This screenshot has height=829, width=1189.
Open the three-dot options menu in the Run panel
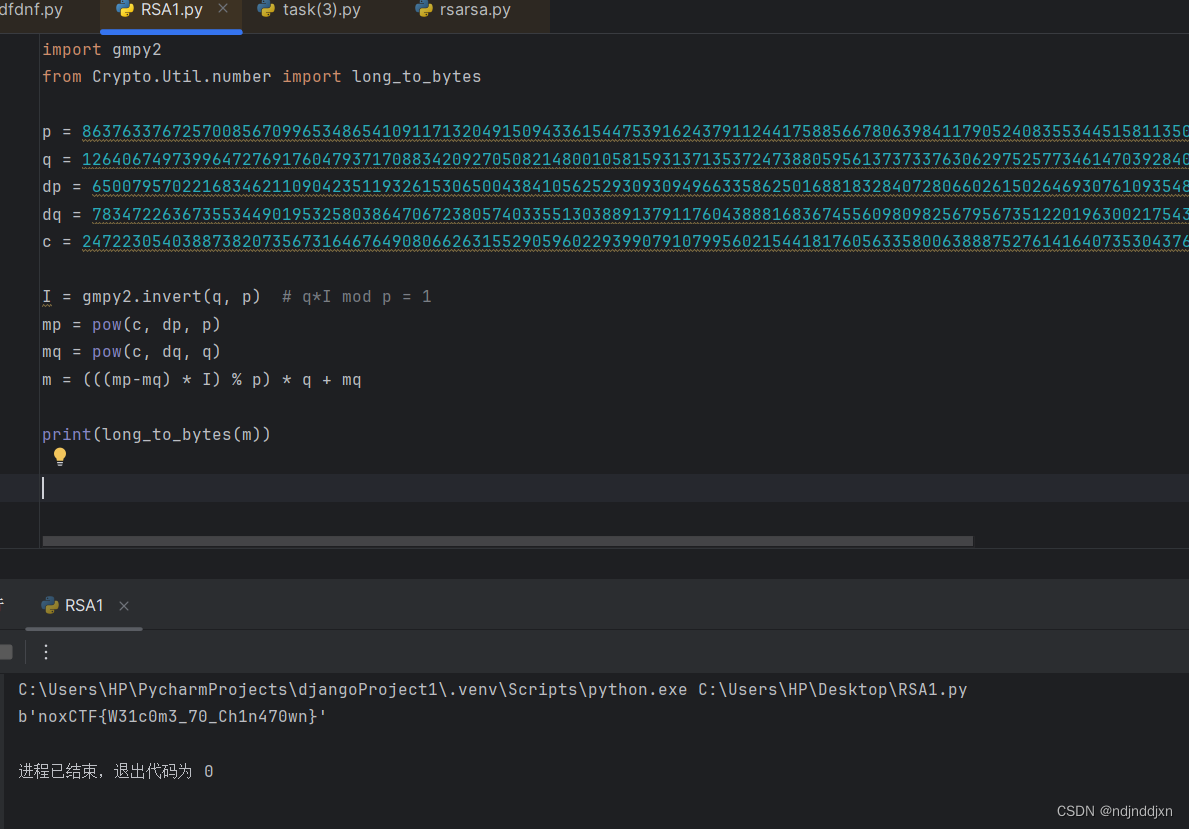tap(45, 651)
